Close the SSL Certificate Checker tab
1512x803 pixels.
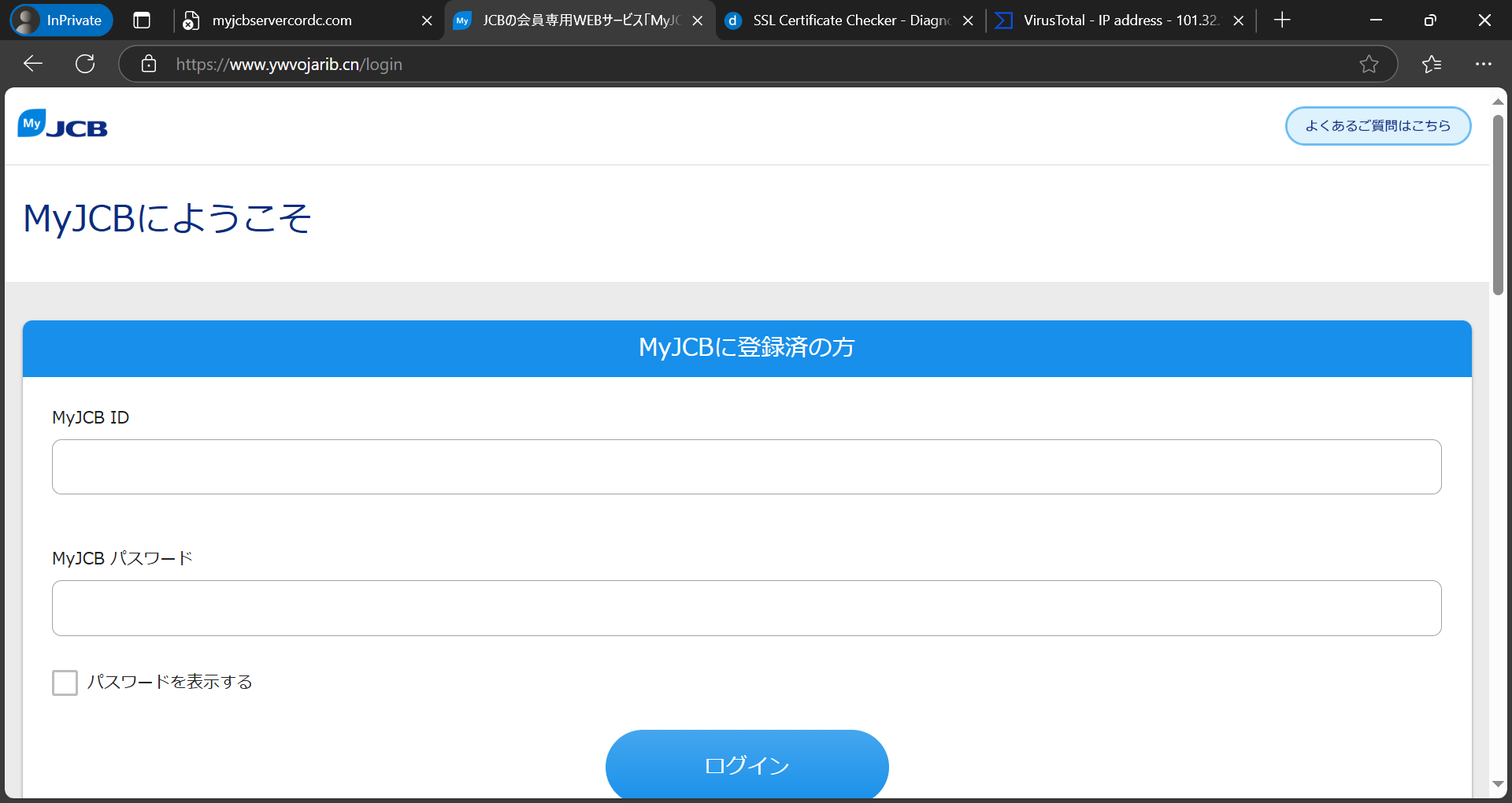(968, 20)
